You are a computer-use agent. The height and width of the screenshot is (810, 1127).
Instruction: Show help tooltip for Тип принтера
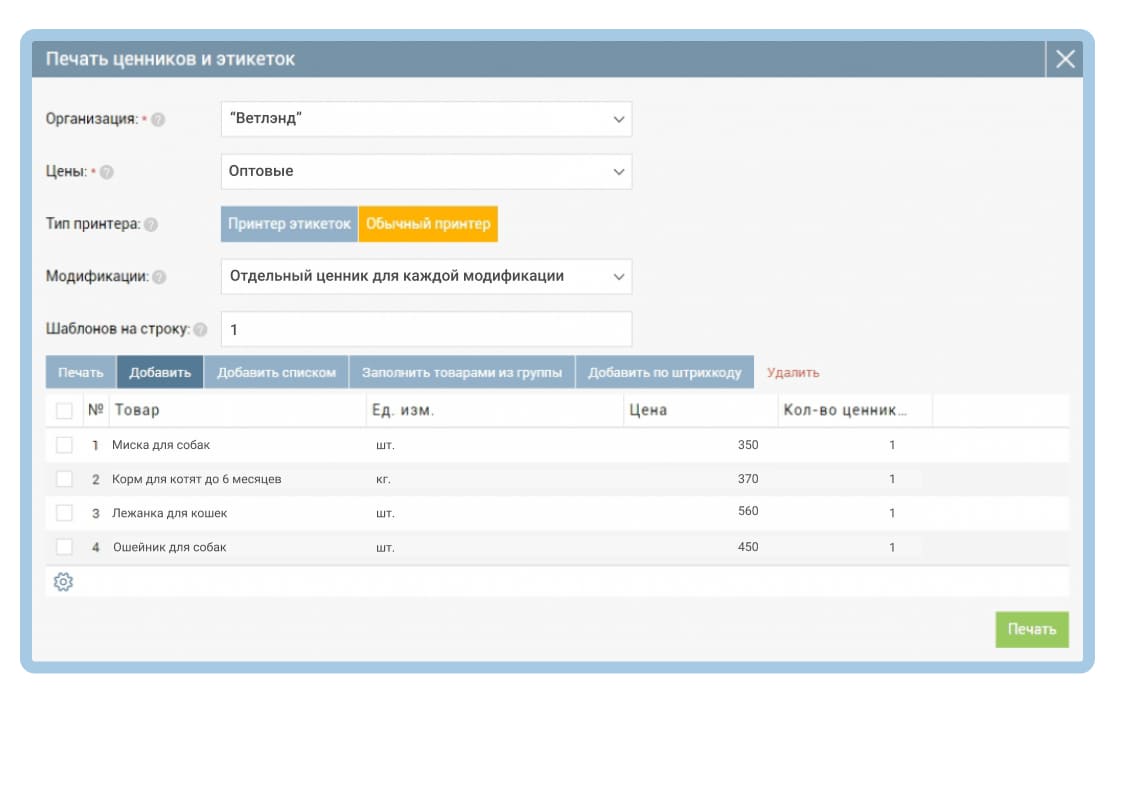click(x=151, y=224)
